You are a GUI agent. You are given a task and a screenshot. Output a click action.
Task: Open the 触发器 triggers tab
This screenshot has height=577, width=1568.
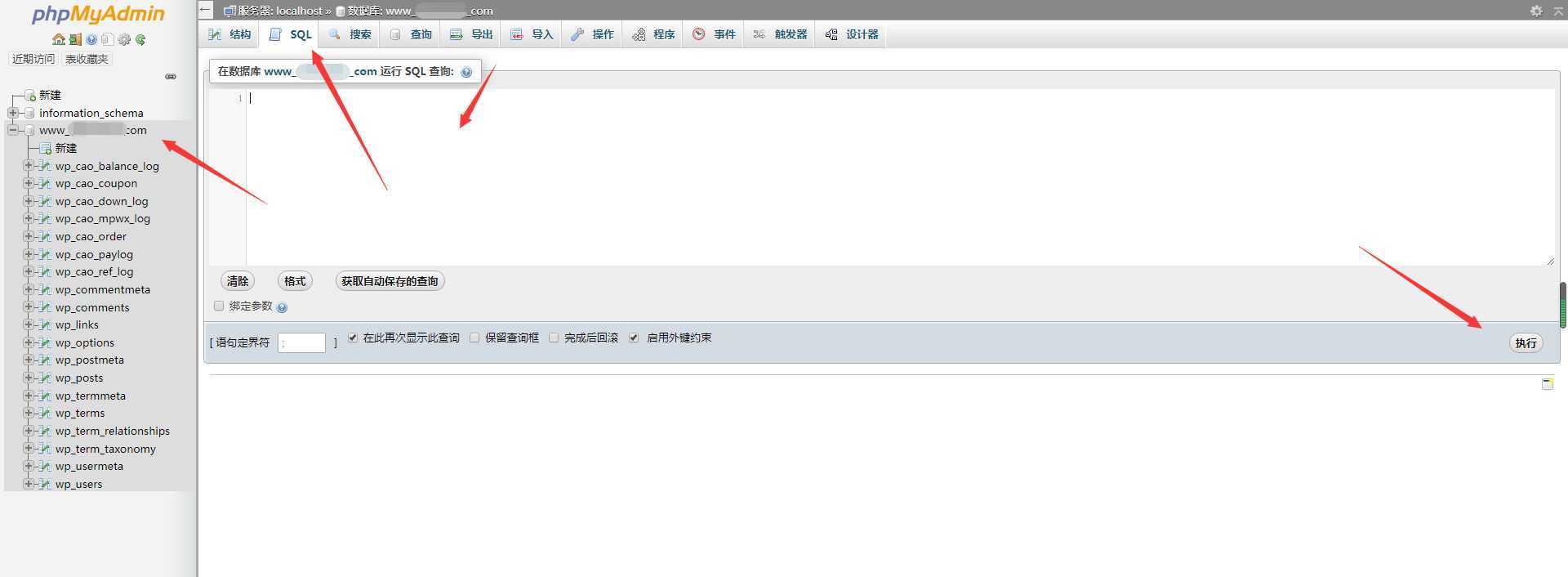780,34
